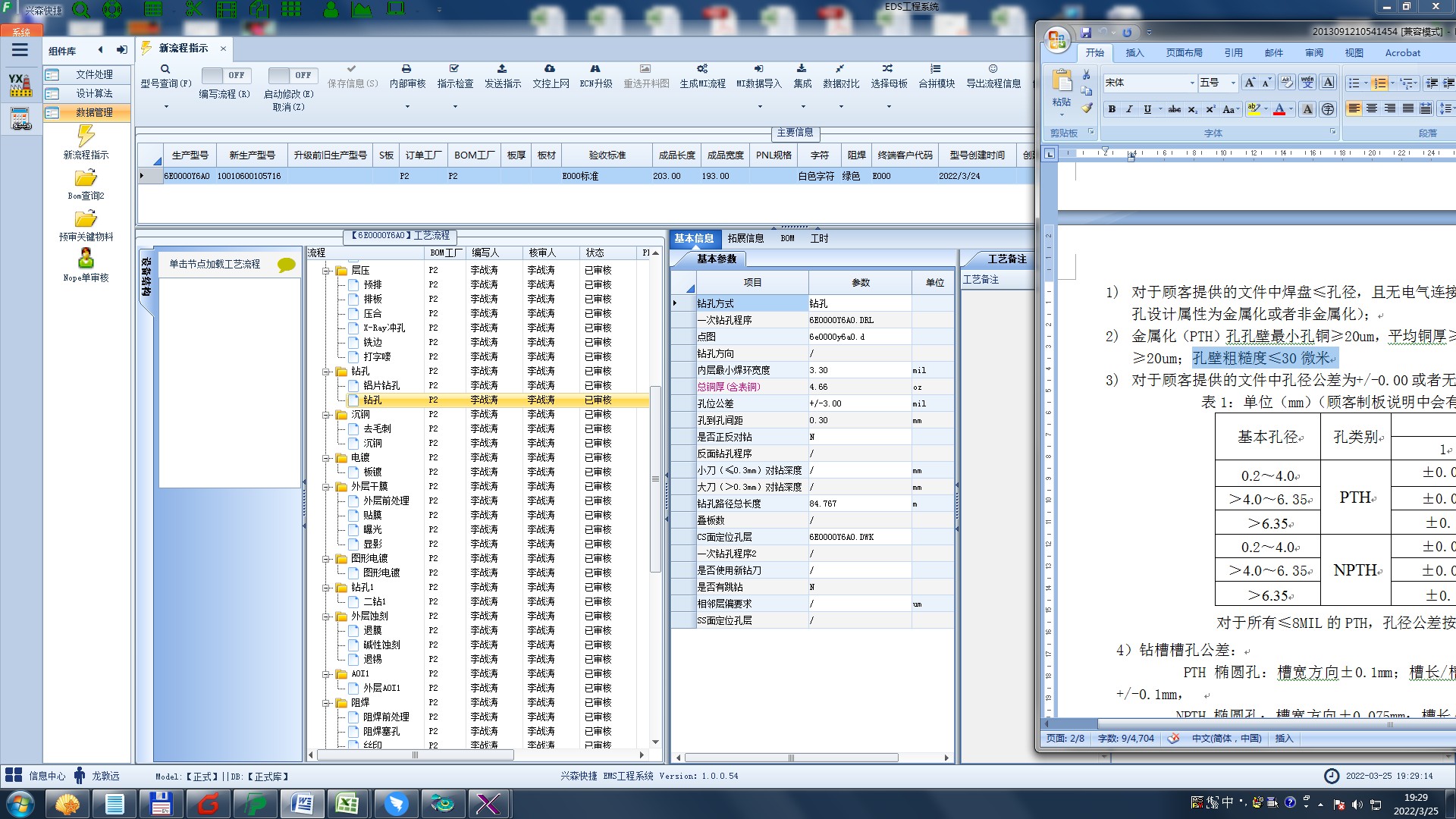Viewport: 1456px width, 819px height.
Task: Switch to the 拓展信息 tab
Action: (745, 238)
